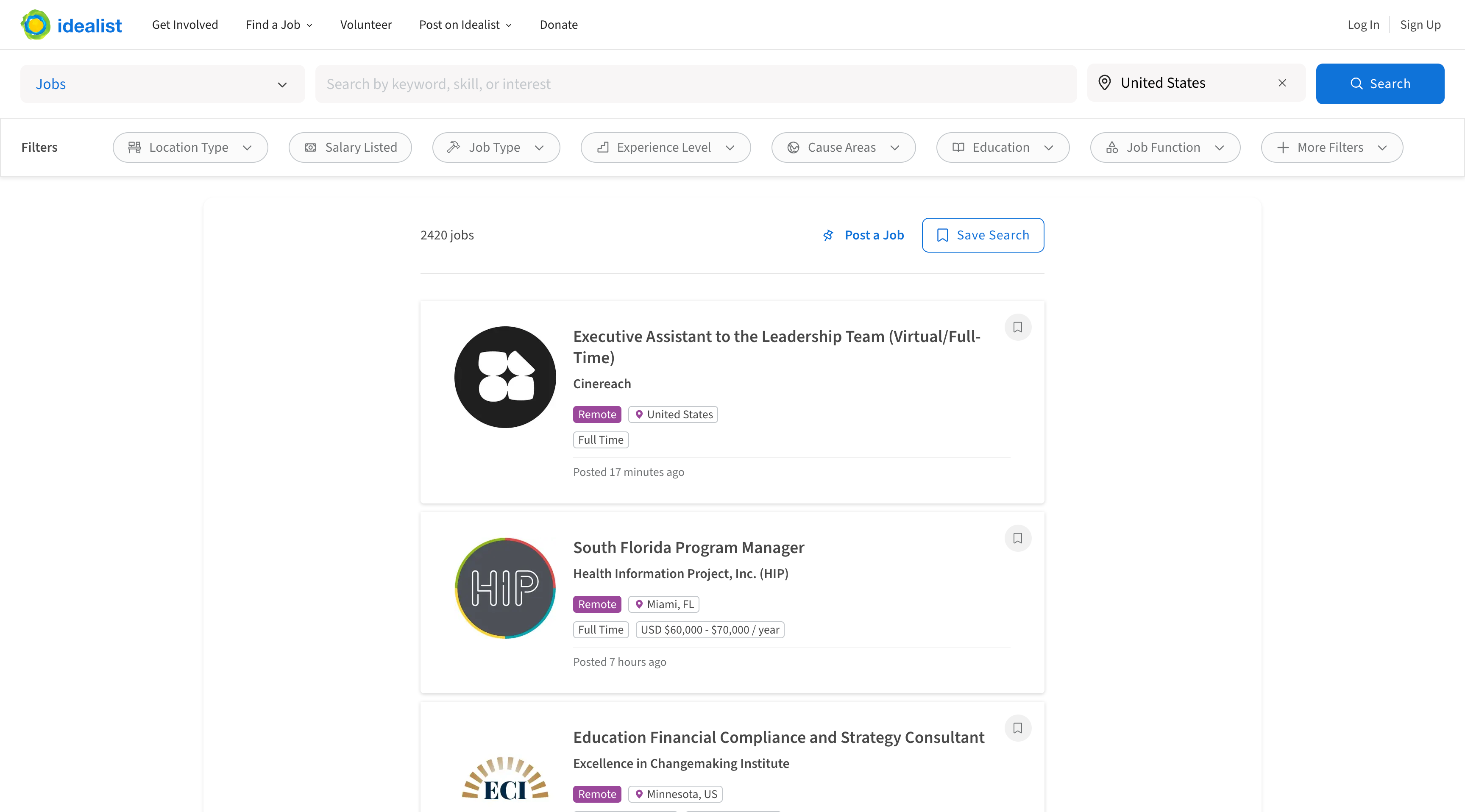
Task: Click the pin icon in the Miami, FL tag
Action: 639,604
